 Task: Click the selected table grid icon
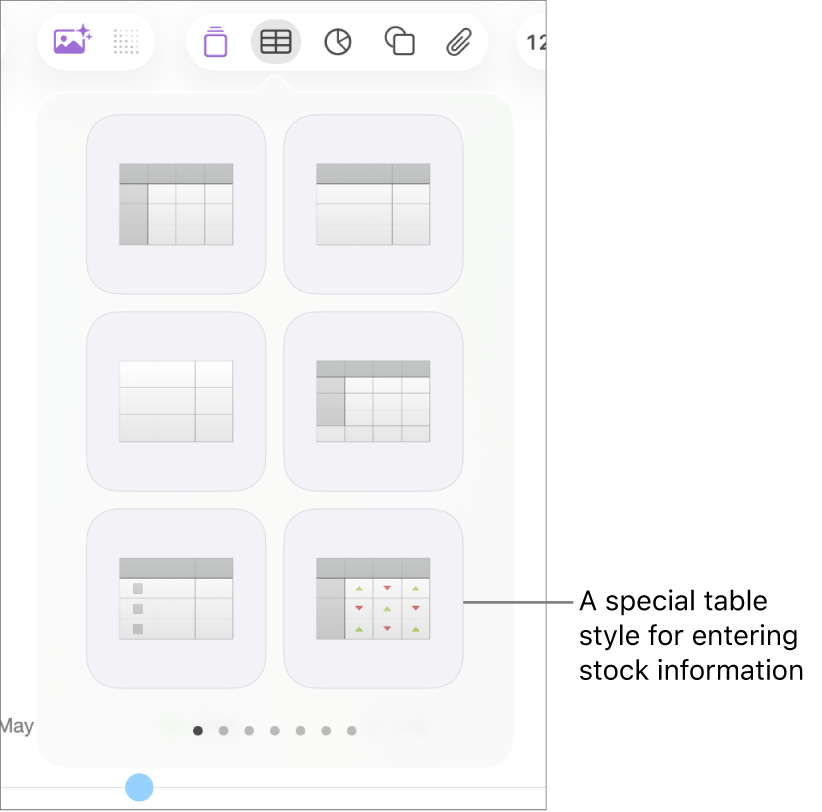click(276, 42)
